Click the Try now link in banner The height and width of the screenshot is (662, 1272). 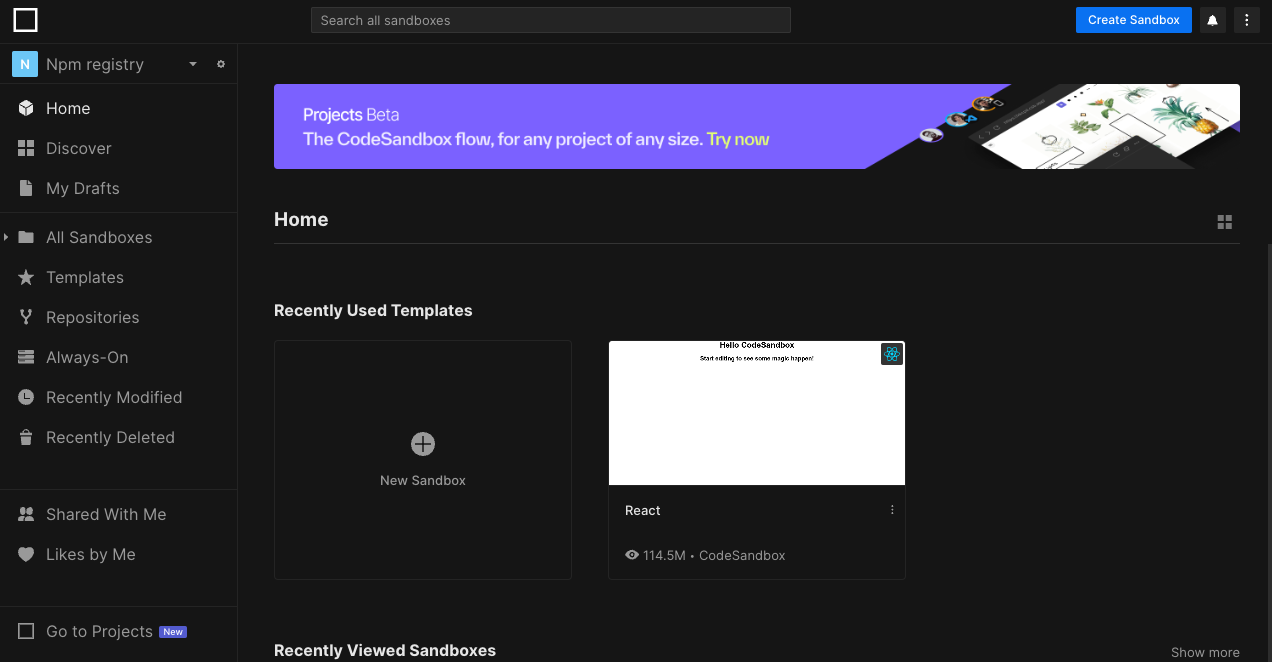(x=738, y=139)
